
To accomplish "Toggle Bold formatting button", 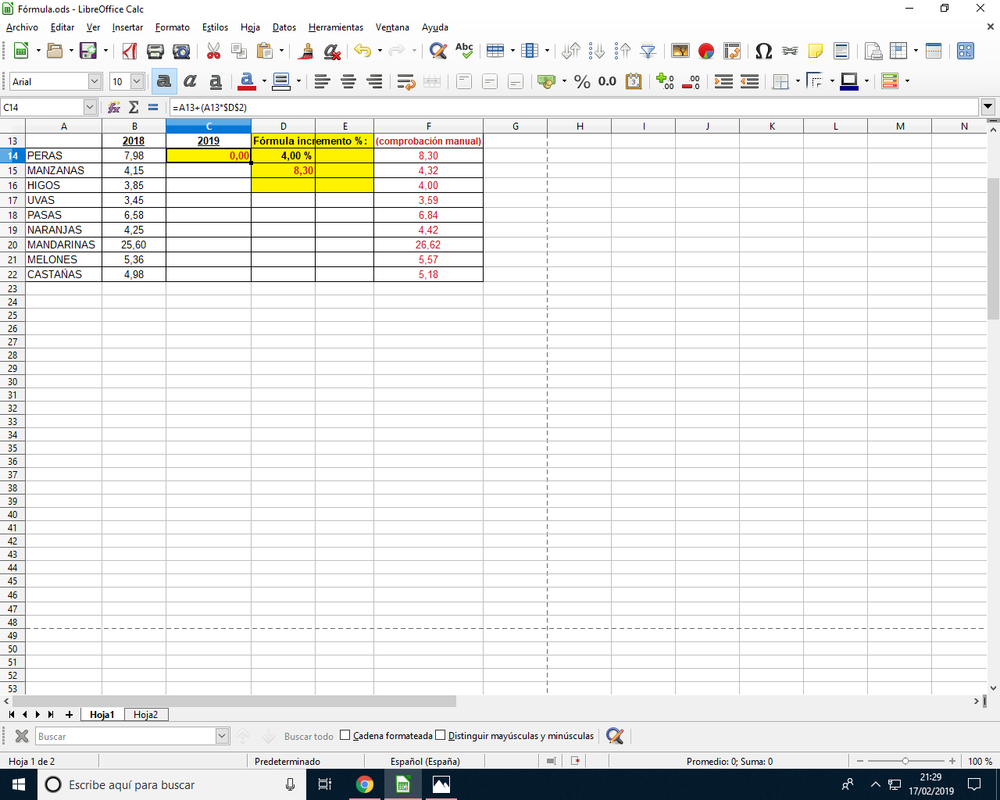I will tap(164, 81).
